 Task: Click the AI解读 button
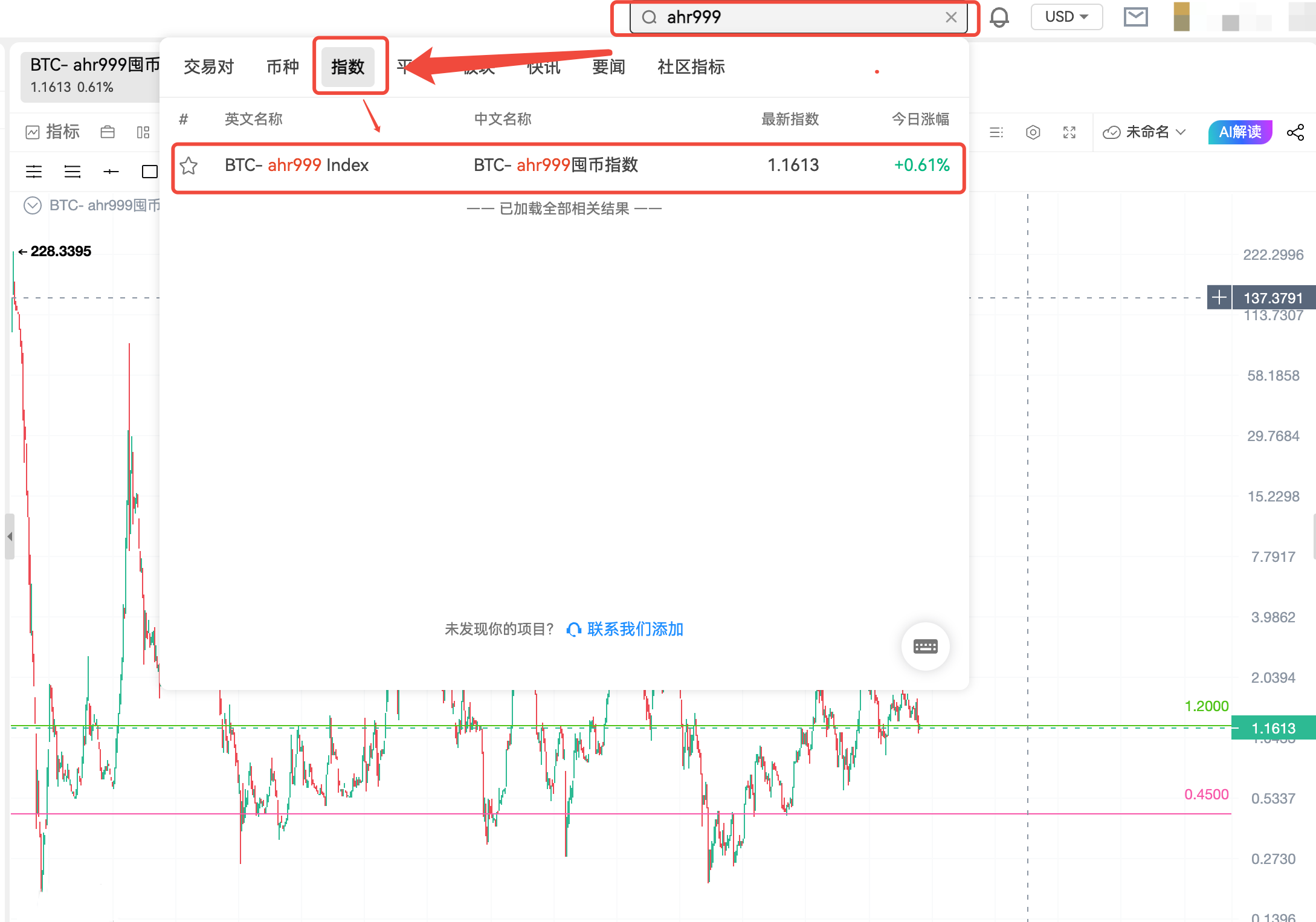[1240, 132]
